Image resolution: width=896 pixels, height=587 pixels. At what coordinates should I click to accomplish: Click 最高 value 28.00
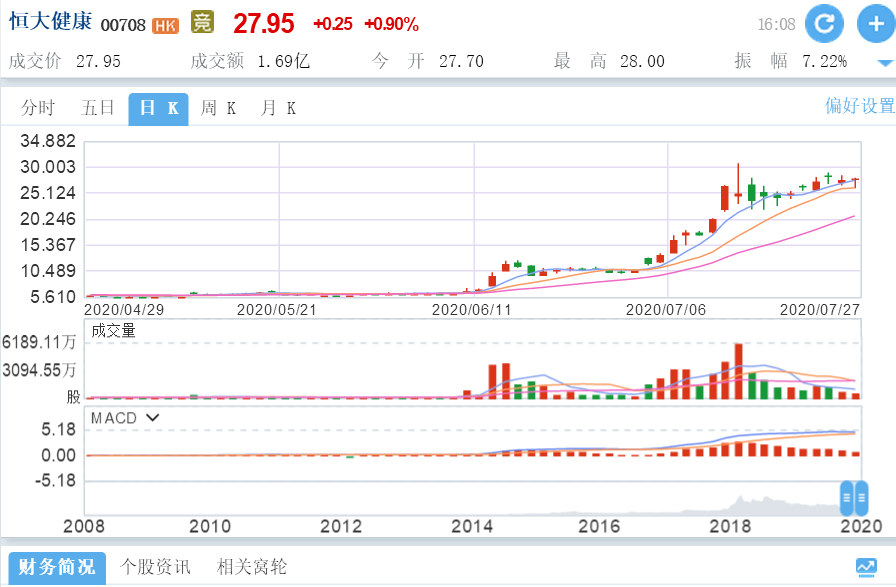tap(642, 61)
